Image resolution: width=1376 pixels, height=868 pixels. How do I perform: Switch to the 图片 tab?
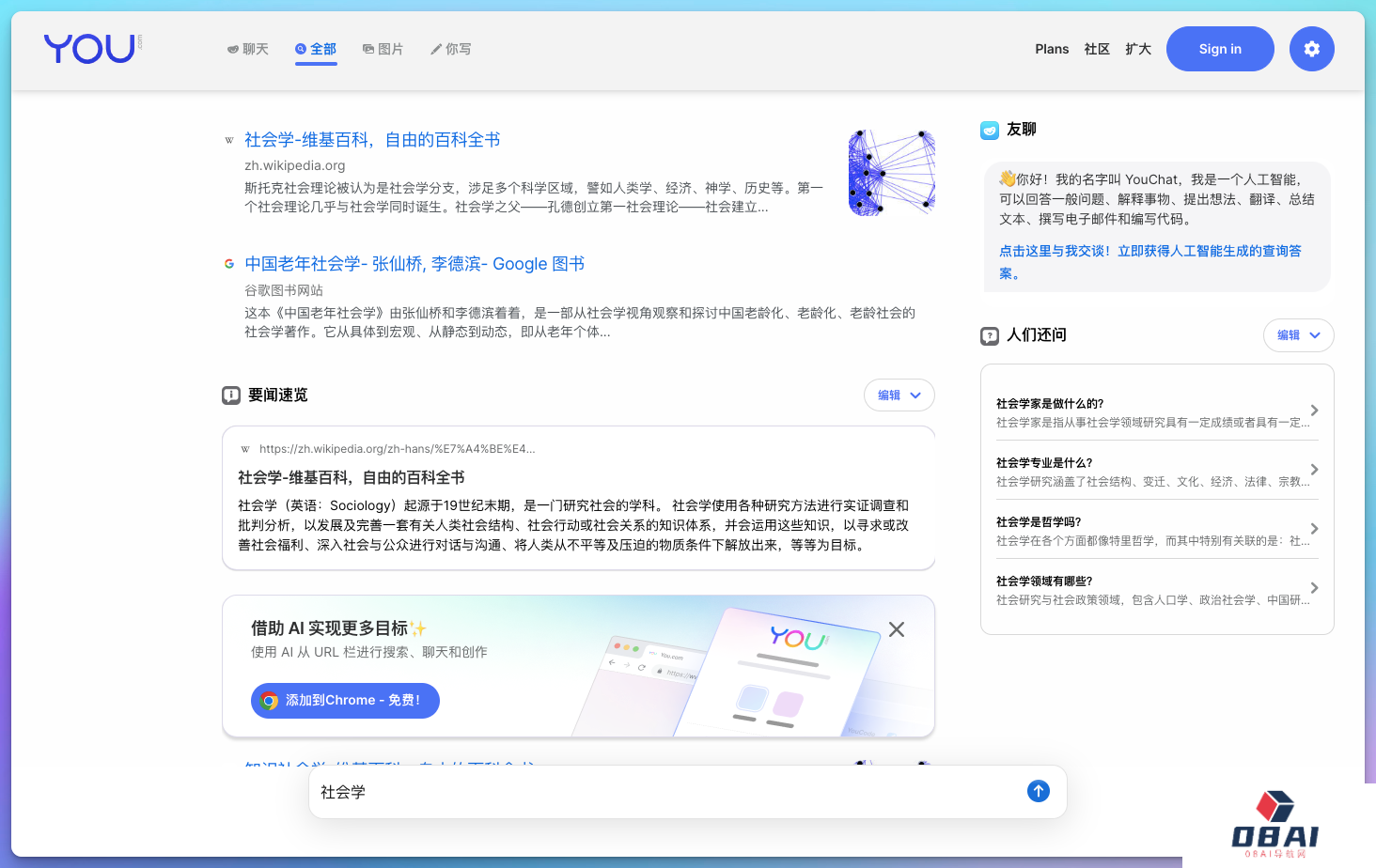point(383,49)
